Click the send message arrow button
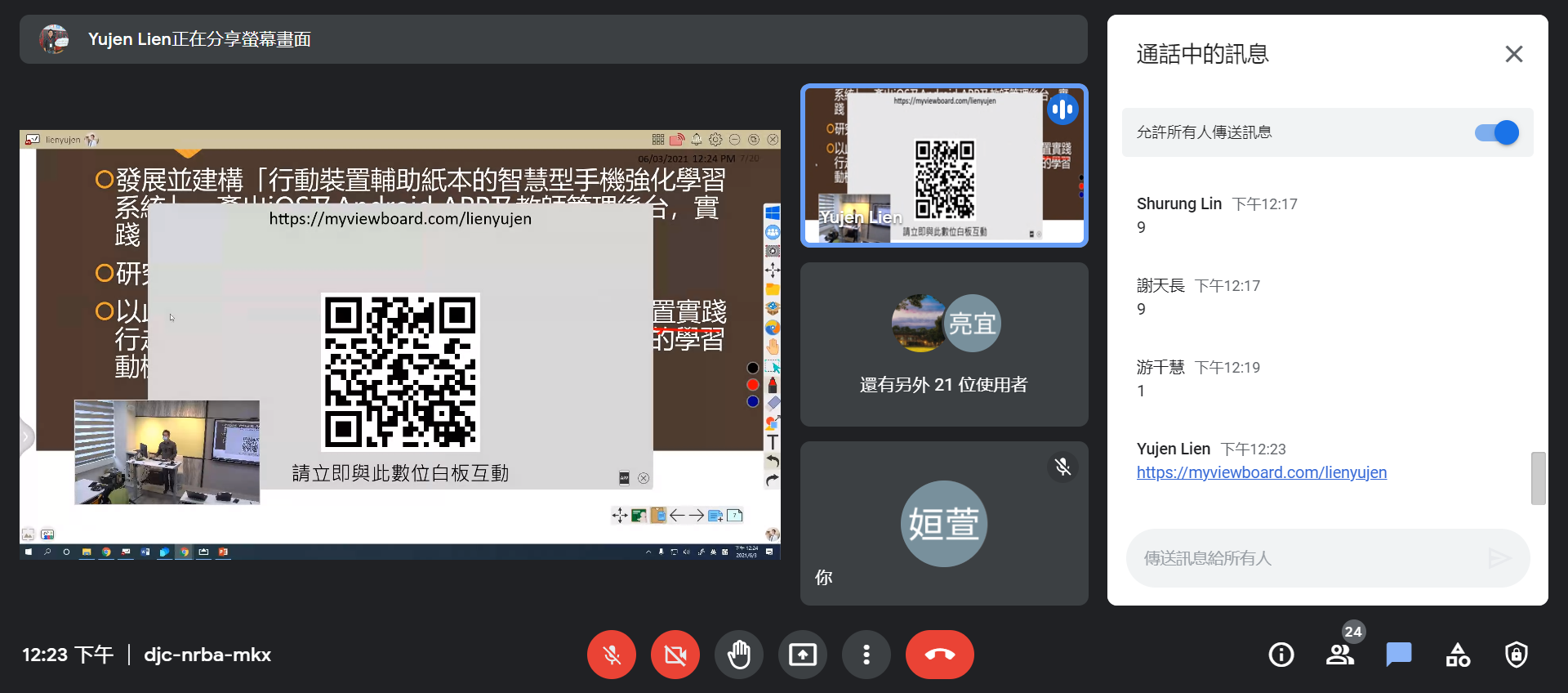Viewport: 1568px width, 693px height. pos(1499,558)
